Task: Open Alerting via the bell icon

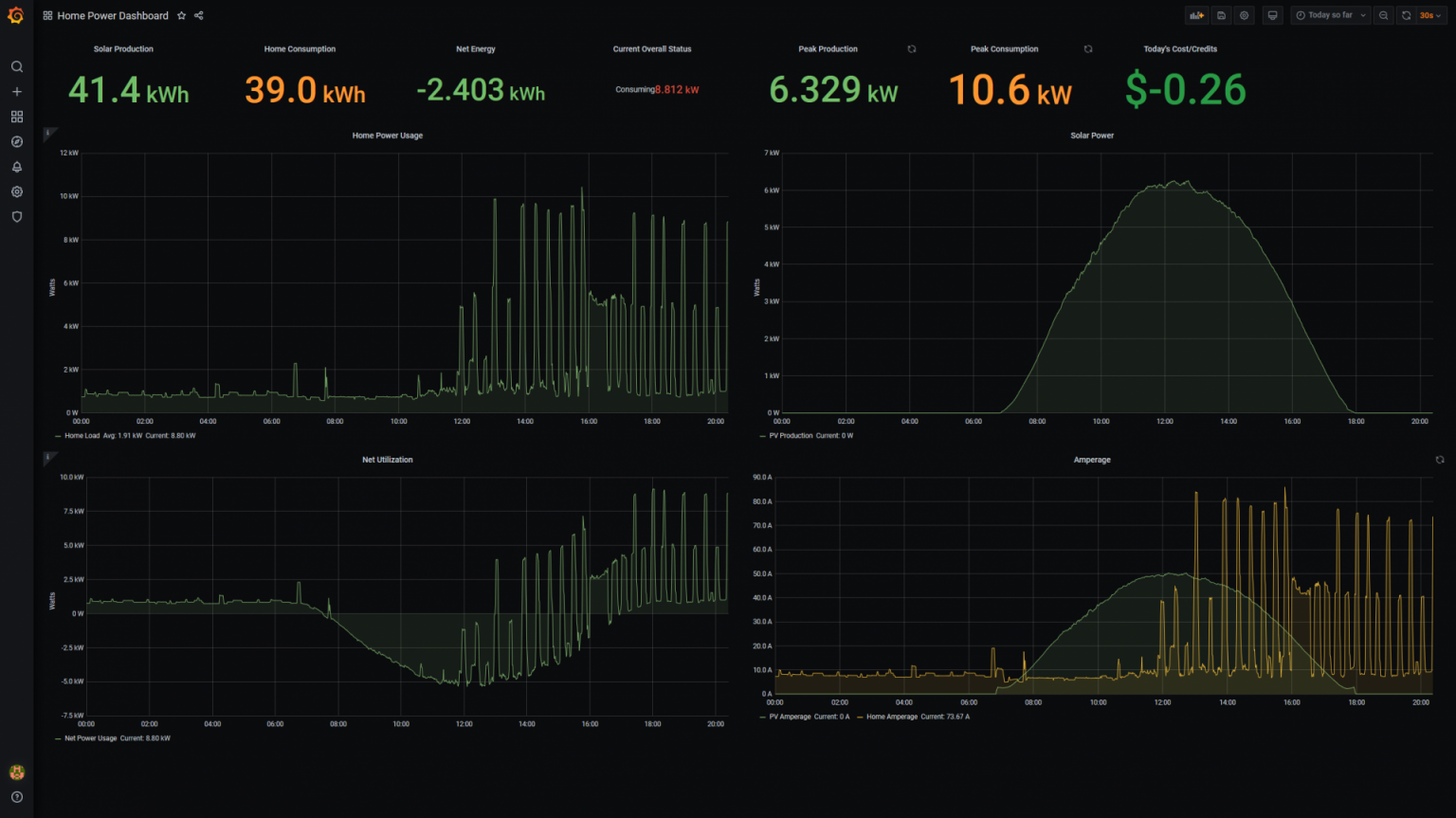Action: pyautogui.click(x=16, y=166)
